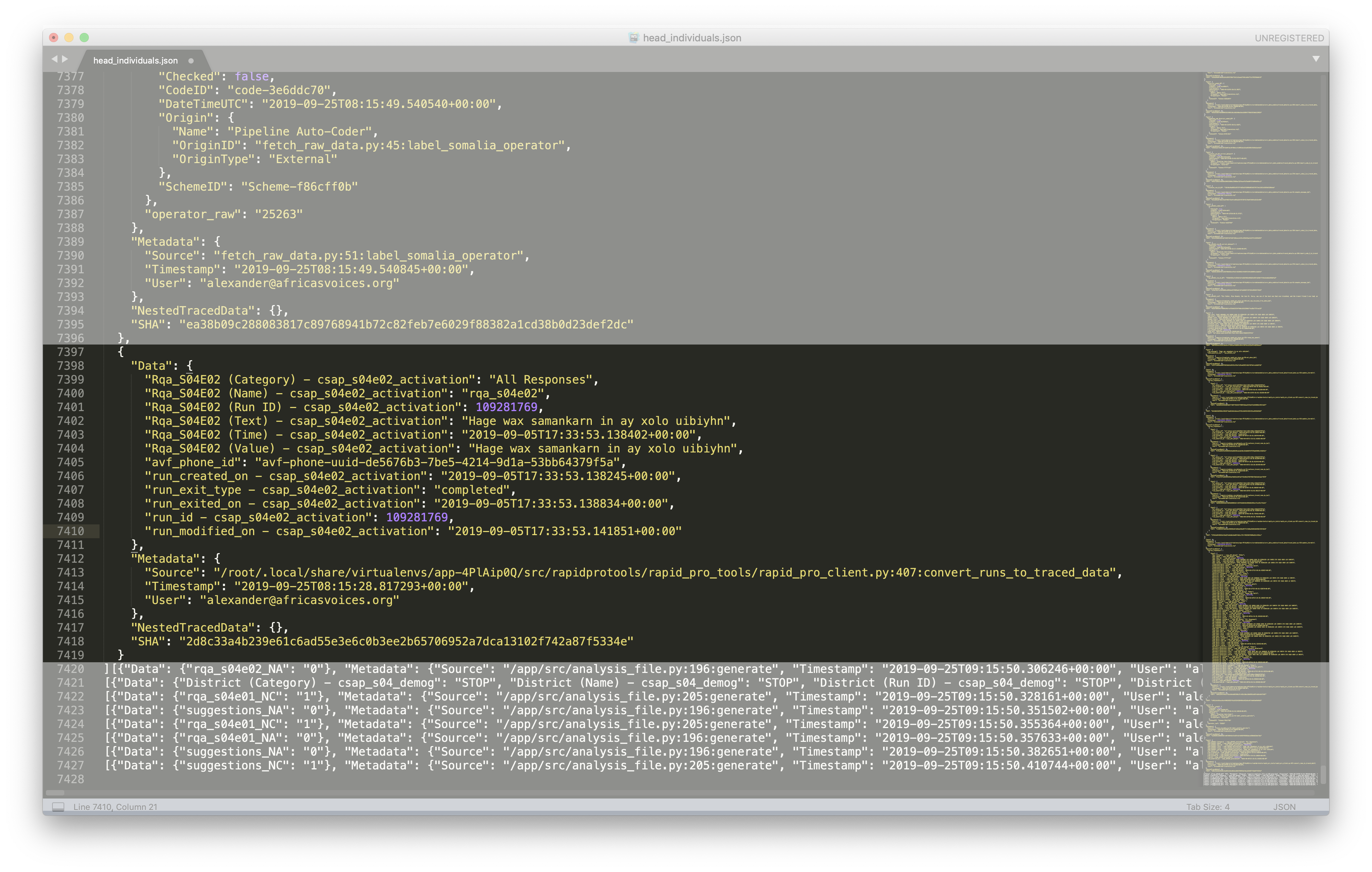Open the tab list dropdown arrow
This screenshot has width=1372, height=872.
[1316, 59]
